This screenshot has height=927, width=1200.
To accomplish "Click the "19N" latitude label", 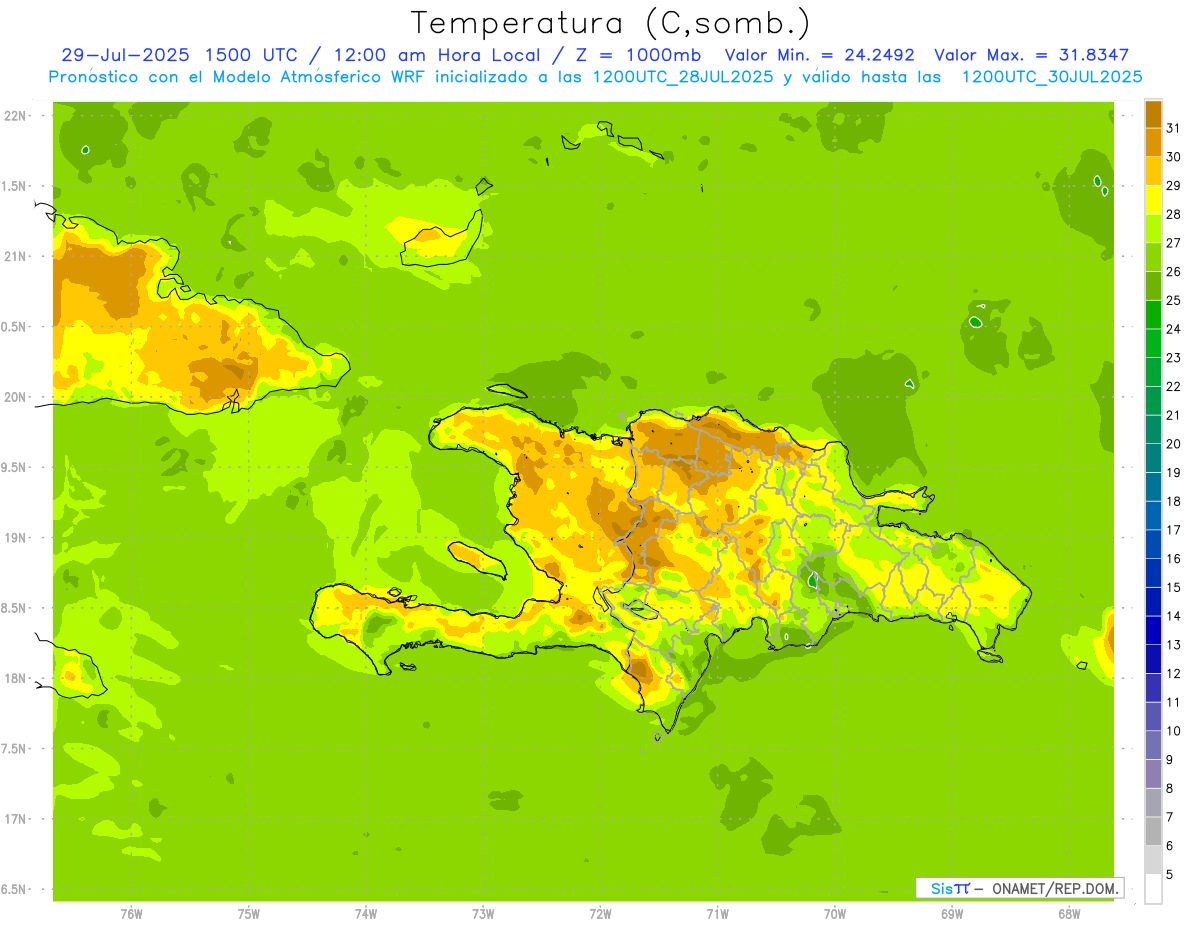I will coord(16,538).
